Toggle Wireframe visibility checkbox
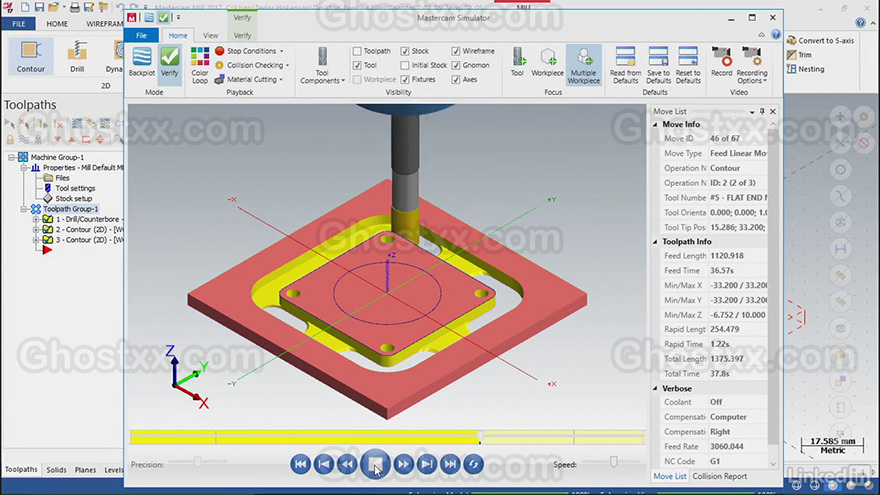This screenshot has height=495, width=880. [x=456, y=51]
